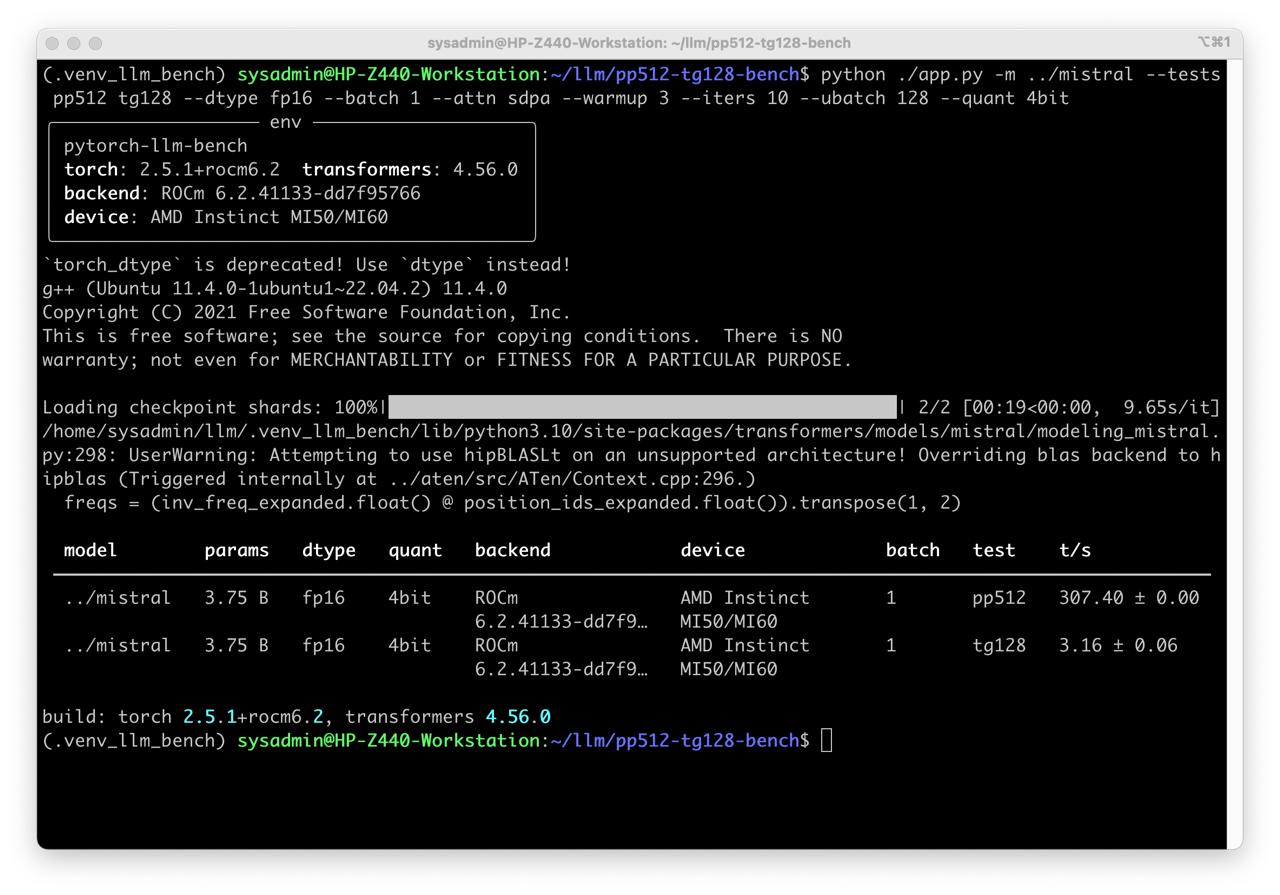Click 'pp512' test cell
The image size is (1280, 895).
tap(999, 598)
